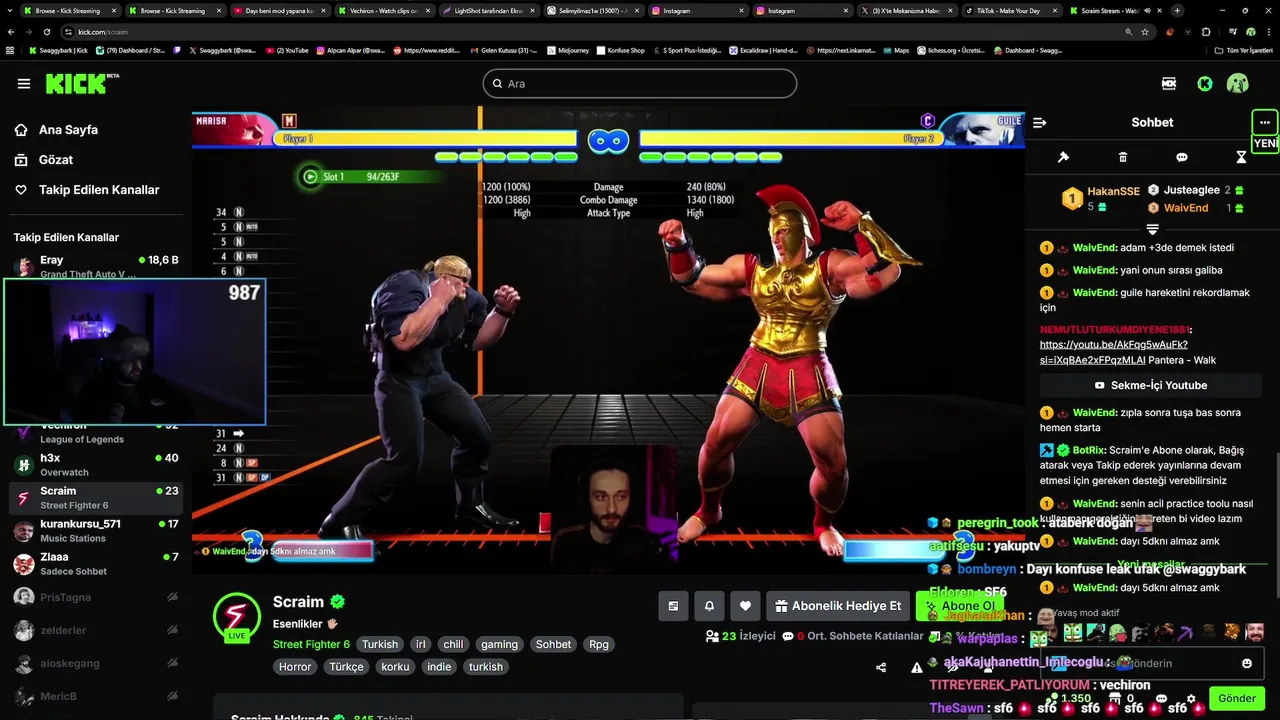Focus the Ara search field

[640, 83]
